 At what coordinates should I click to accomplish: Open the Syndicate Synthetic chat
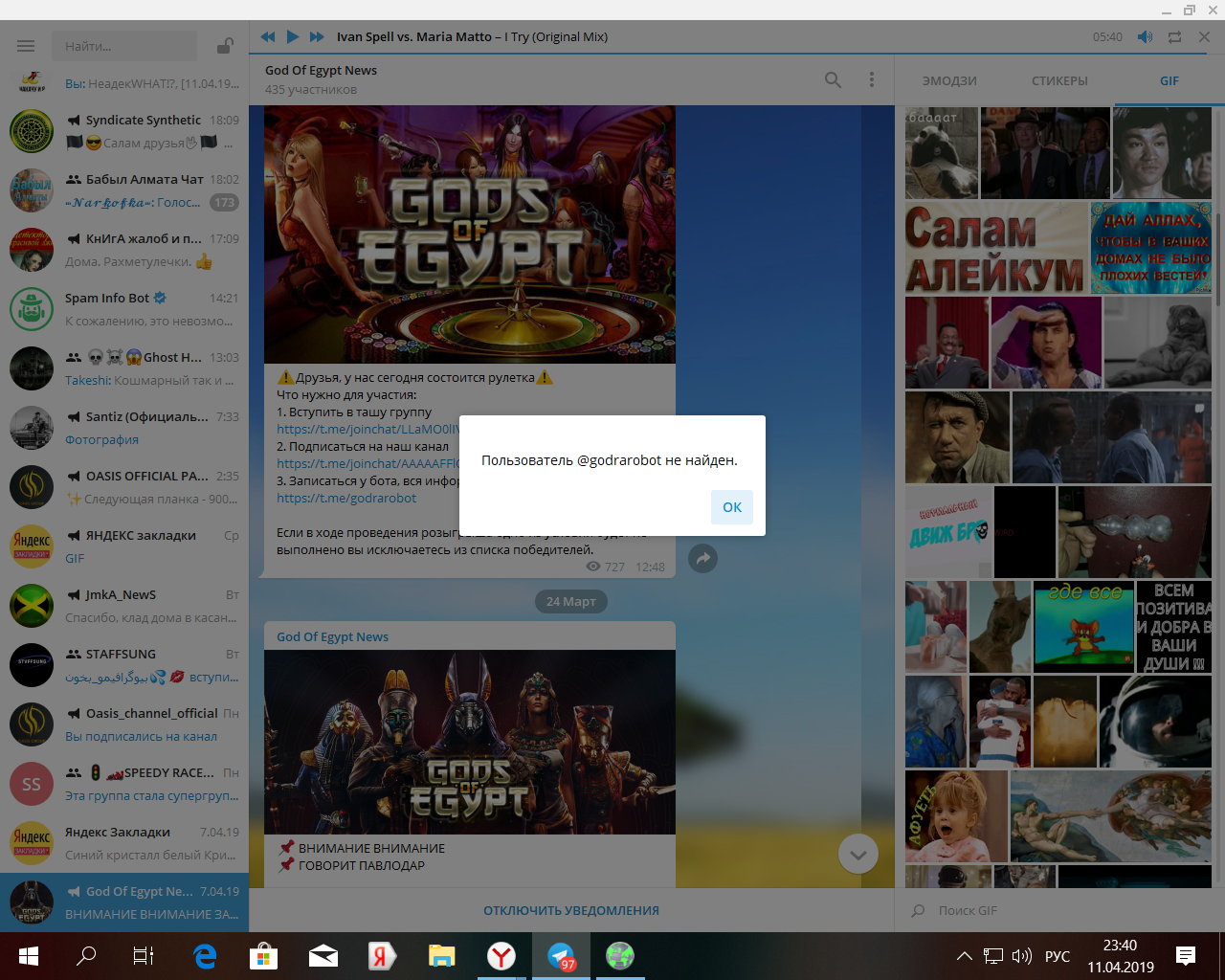124,131
